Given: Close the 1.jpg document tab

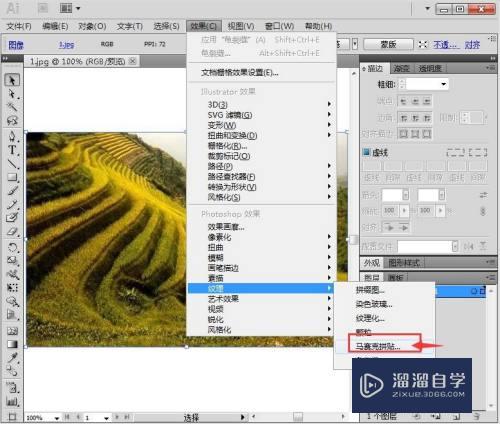Looking at the screenshot, I should 133,61.
